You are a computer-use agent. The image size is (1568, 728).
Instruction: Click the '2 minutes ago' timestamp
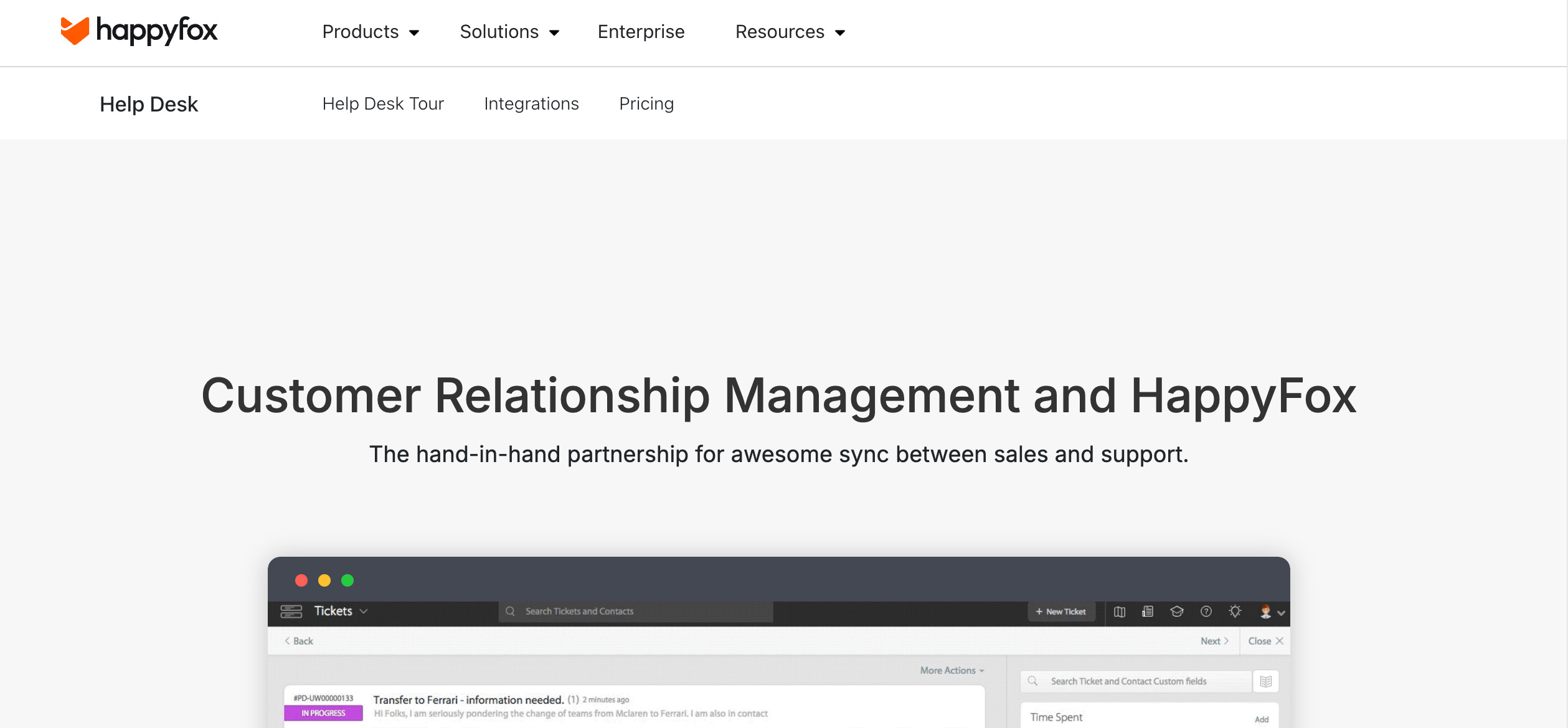[605, 700]
